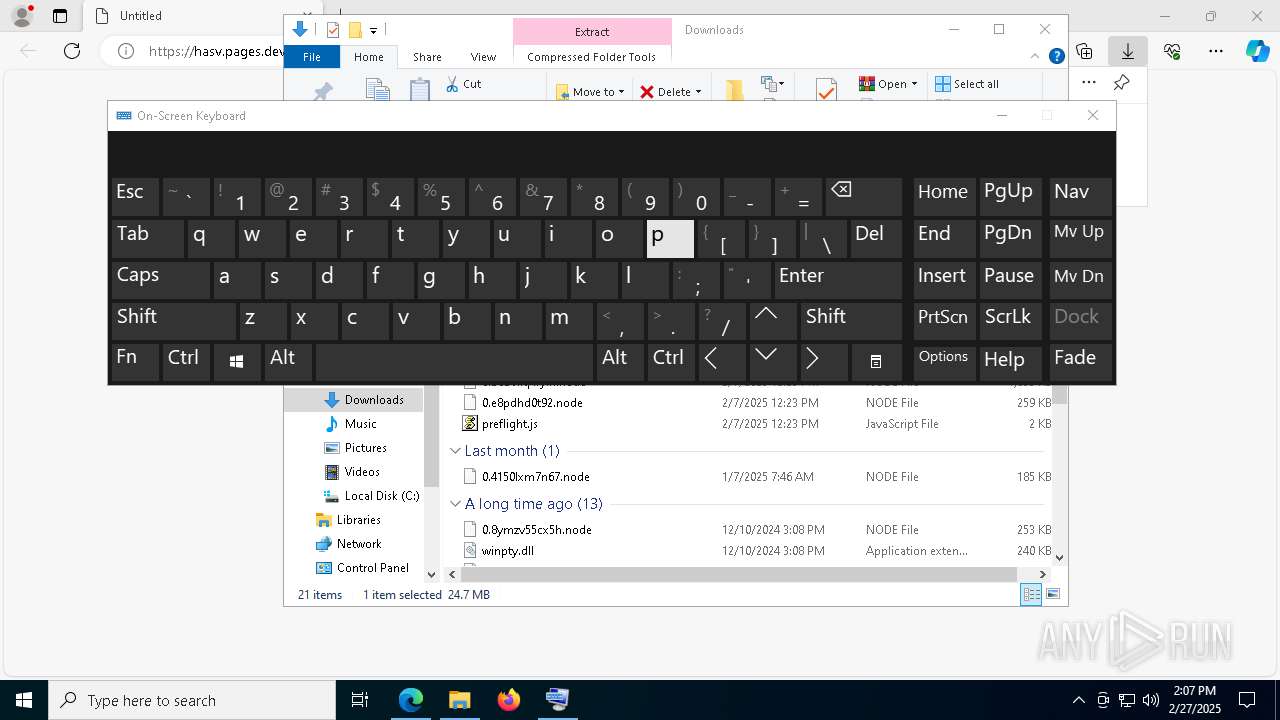
Task: Open the Move to dropdown
Action: [x=590, y=92]
